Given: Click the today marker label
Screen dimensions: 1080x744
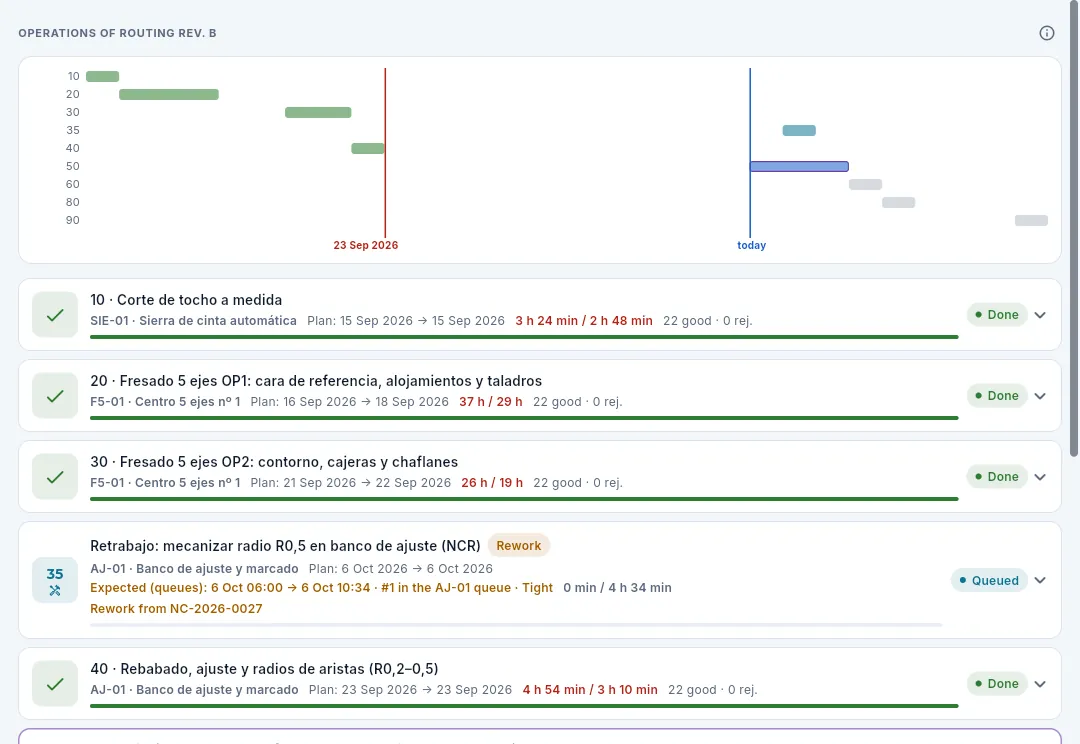Looking at the screenshot, I should point(751,245).
